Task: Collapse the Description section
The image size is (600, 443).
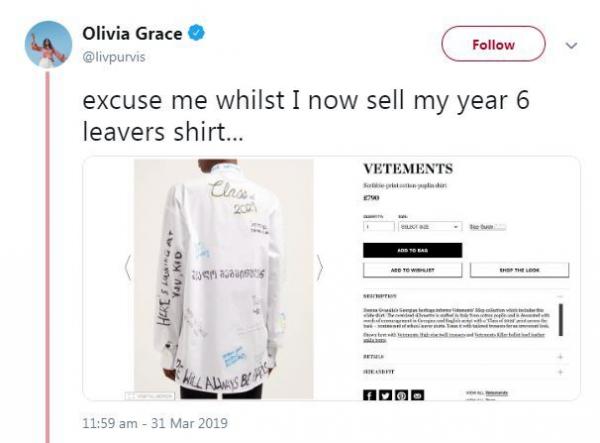Action: (560, 296)
